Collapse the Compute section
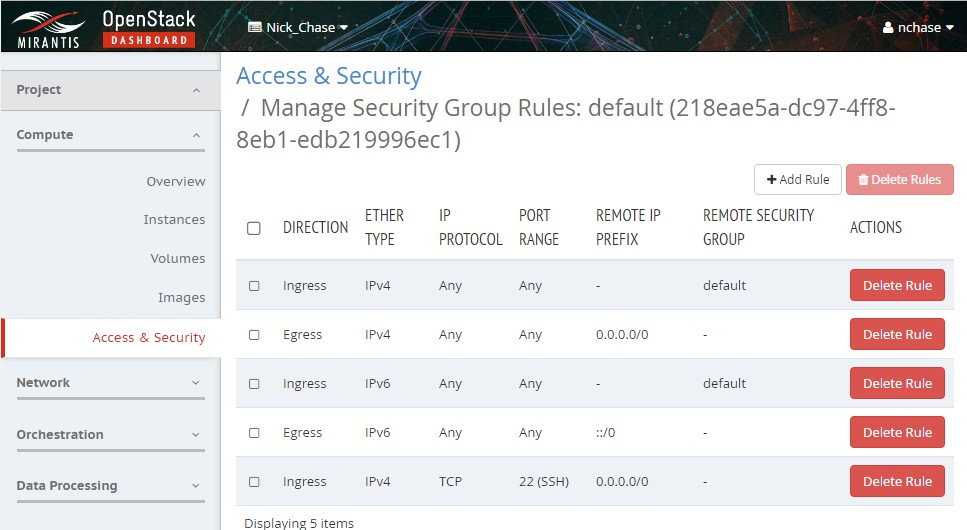This screenshot has height=530, width=967. pyautogui.click(x=110, y=135)
